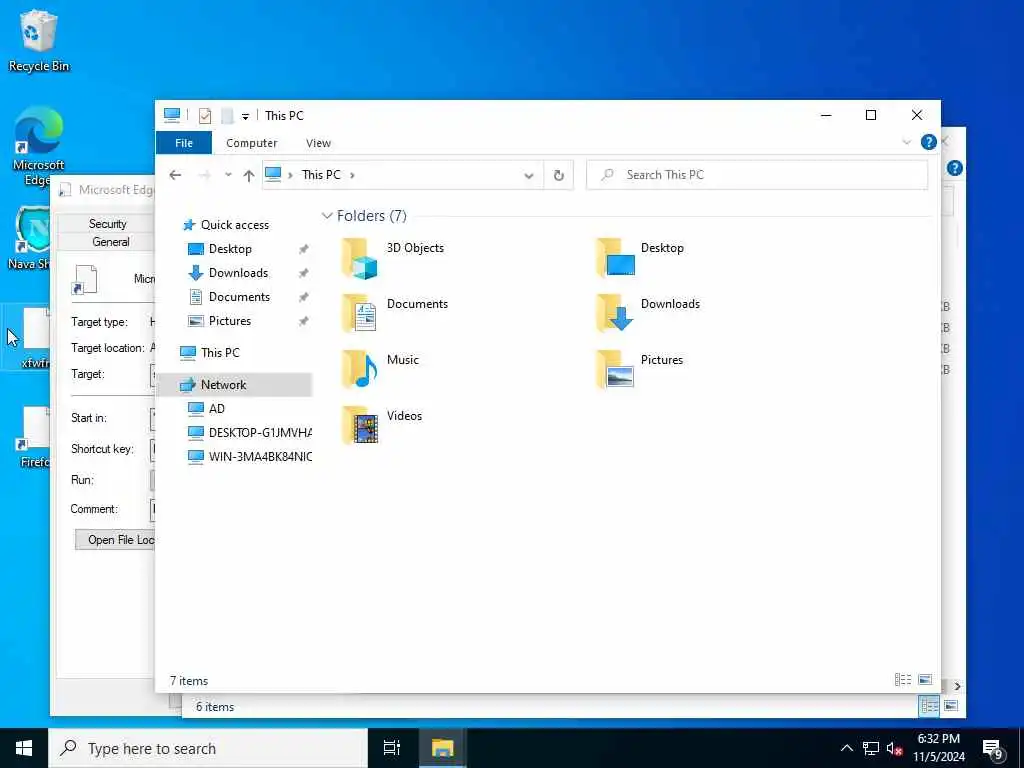Viewport: 1024px width, 768px height.
Task: Open the File tab
Action: tap(184, 143)
